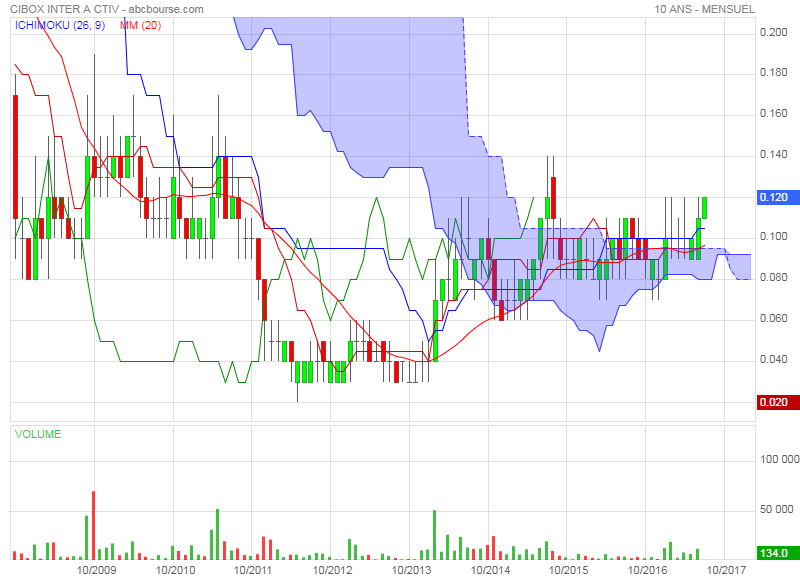Click the 0.100 price axis label
Image resolution: width=800 pixels, height=580 pixels.
click(773, 237)
